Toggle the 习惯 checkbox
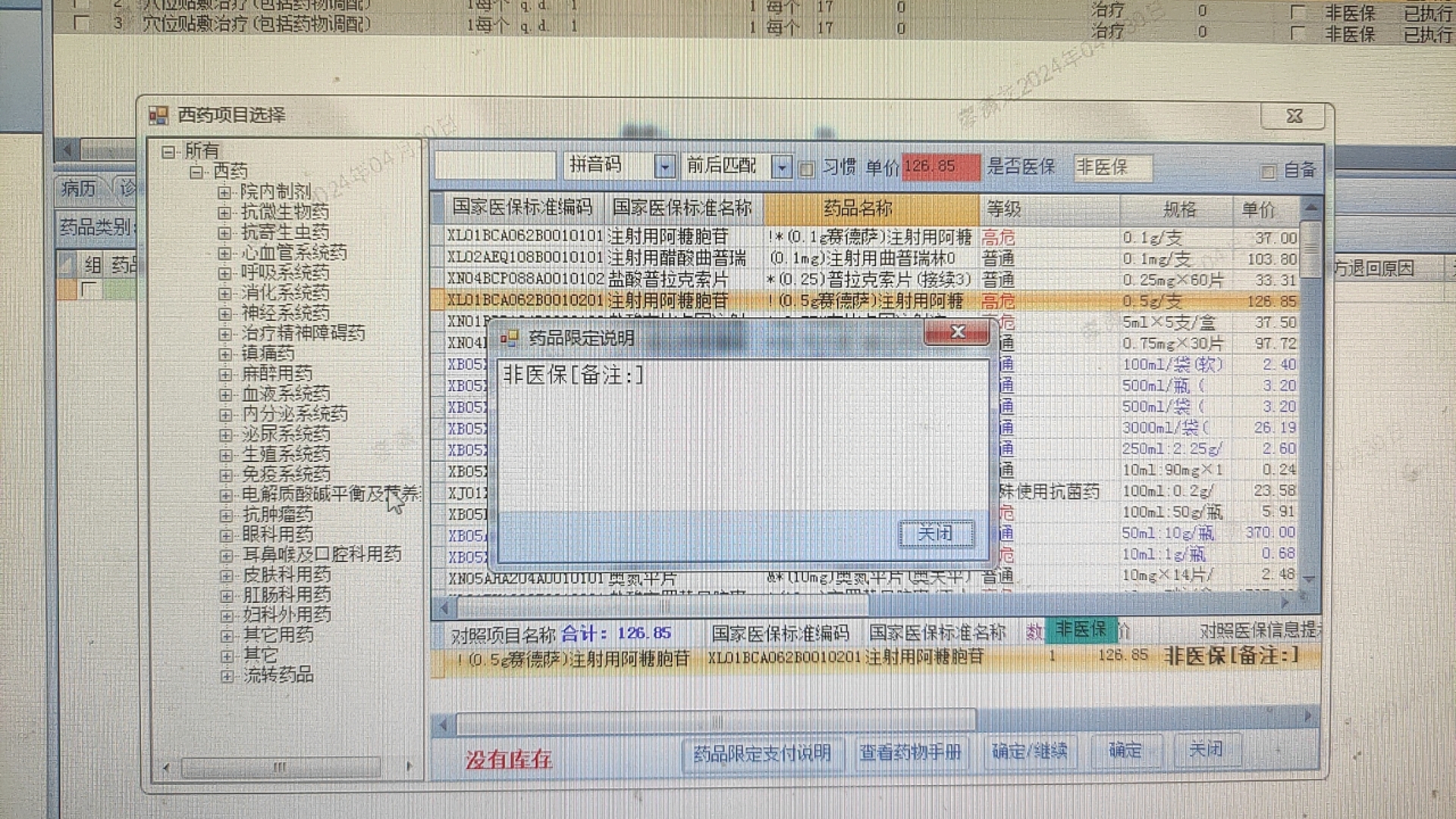 tap(807, 168)
